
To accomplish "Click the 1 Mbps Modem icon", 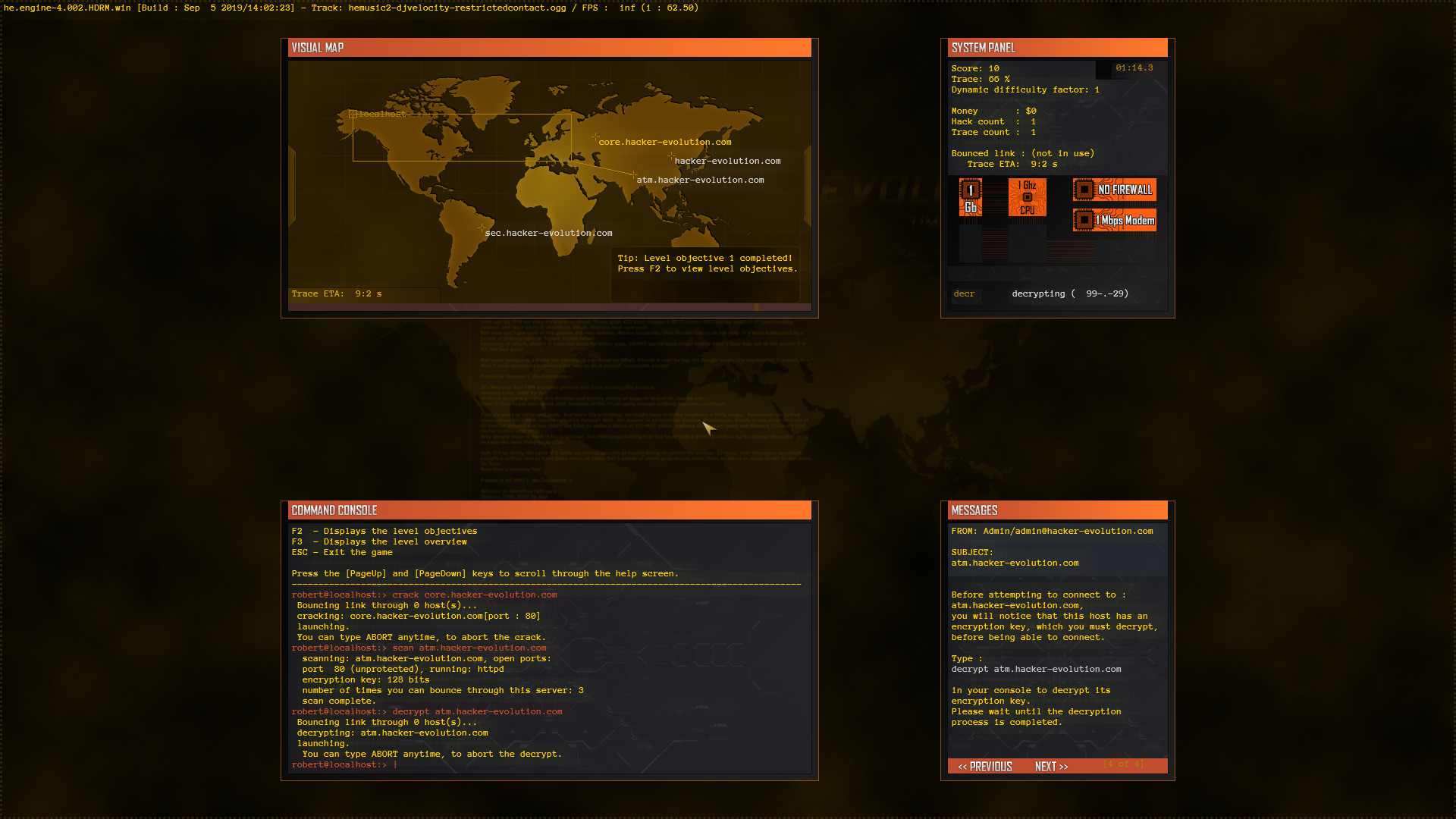I will click(x=1113, y=220).
